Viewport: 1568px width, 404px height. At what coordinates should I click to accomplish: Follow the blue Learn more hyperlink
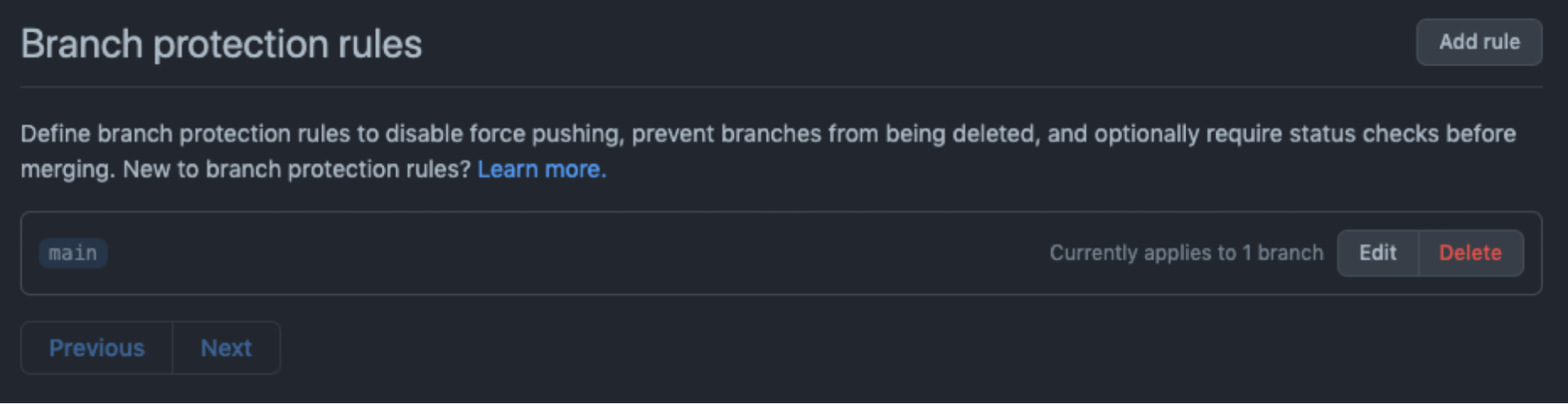[541, 169]
